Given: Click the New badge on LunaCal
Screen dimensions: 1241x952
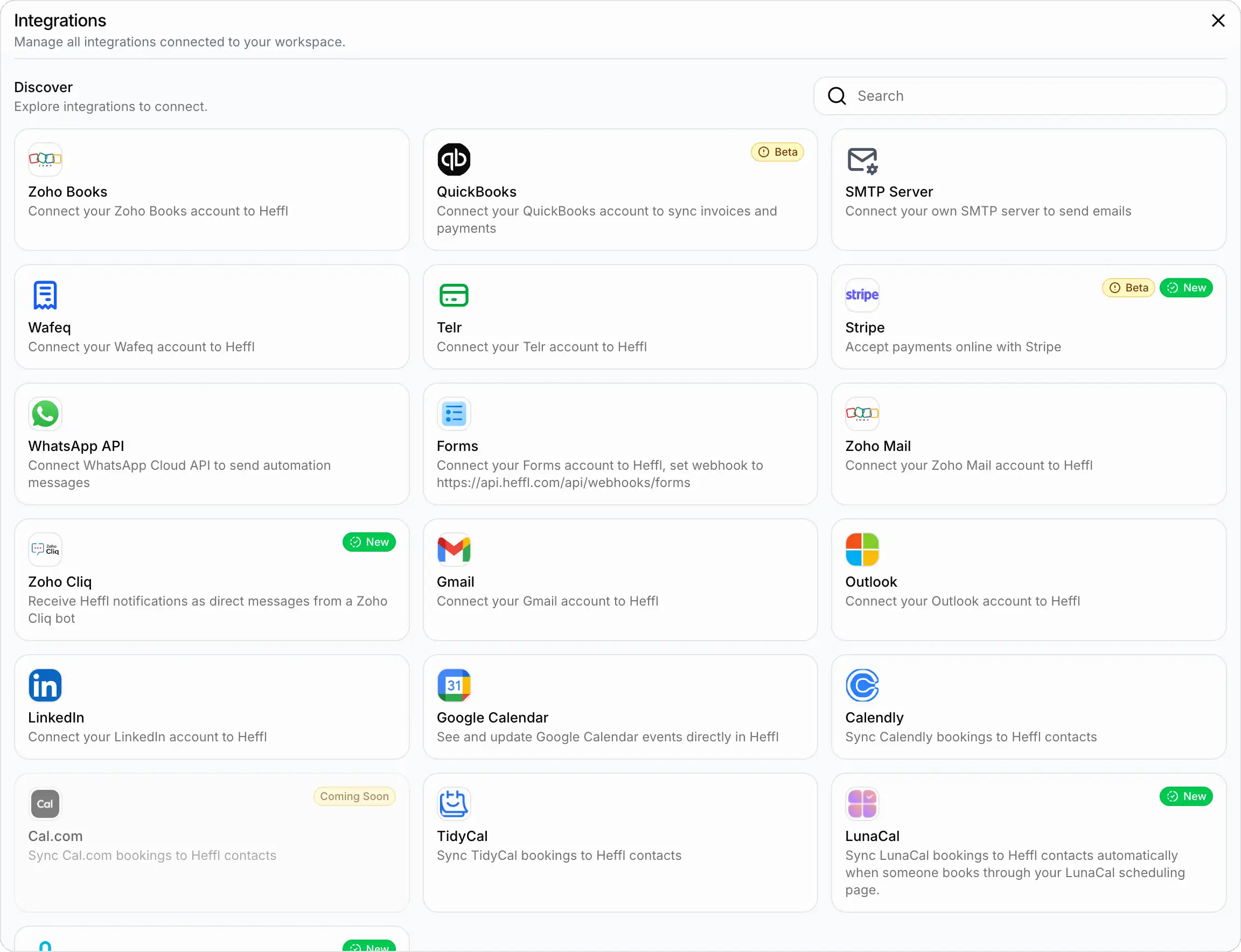Looking at the screenshot, I should click(x=1186, y=796).
